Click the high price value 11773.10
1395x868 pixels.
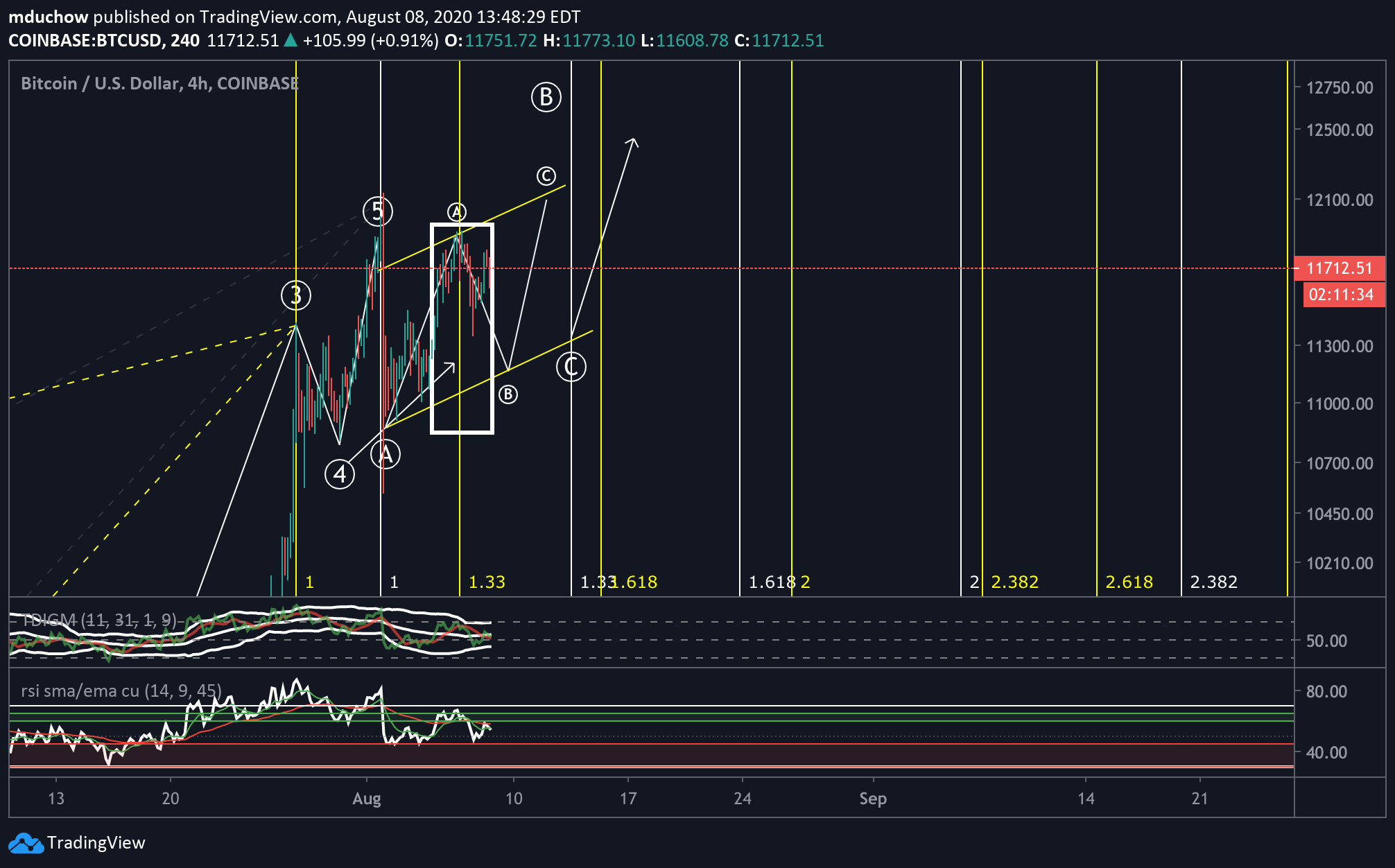click(598, 40)
